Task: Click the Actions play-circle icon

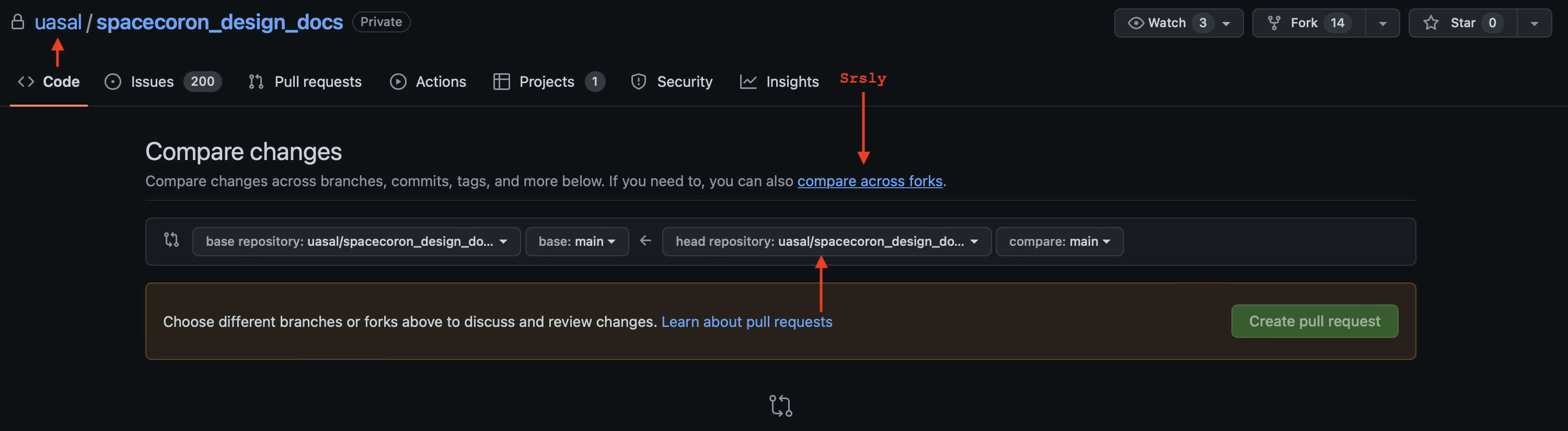Action: [x=398, y=82]
